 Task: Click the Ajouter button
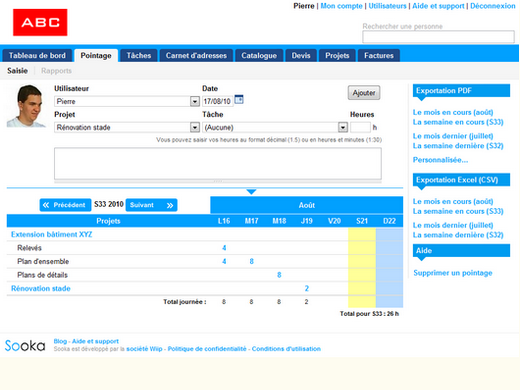pos(364,93)
